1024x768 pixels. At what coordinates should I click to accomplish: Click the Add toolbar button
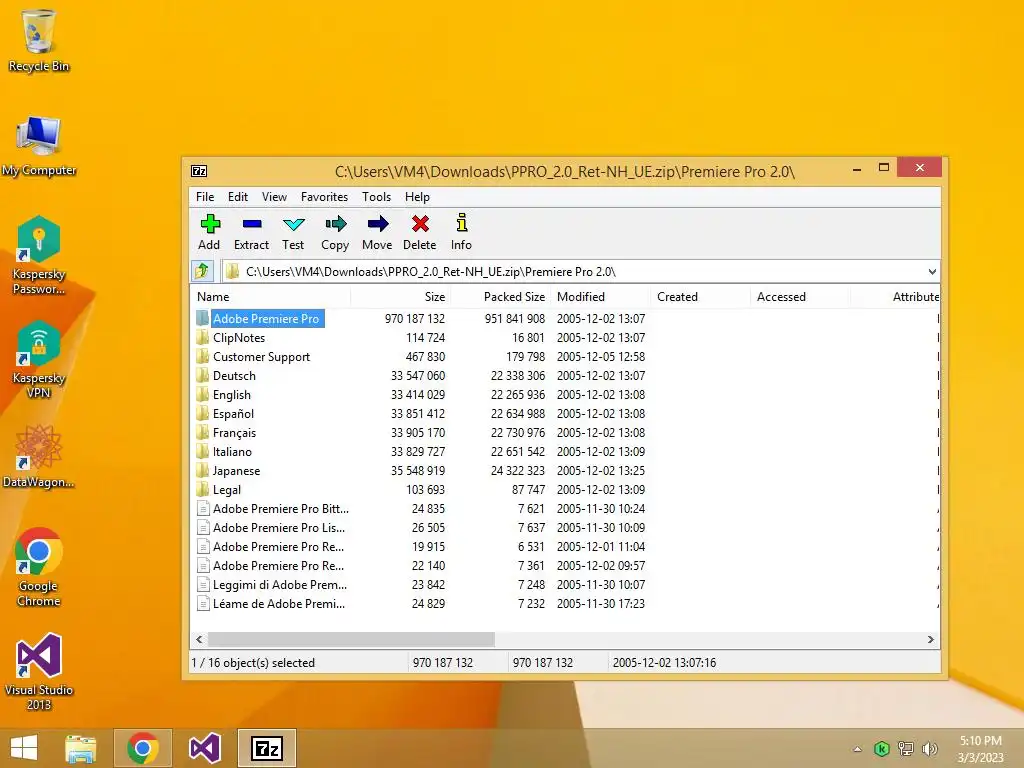point(209,232)
